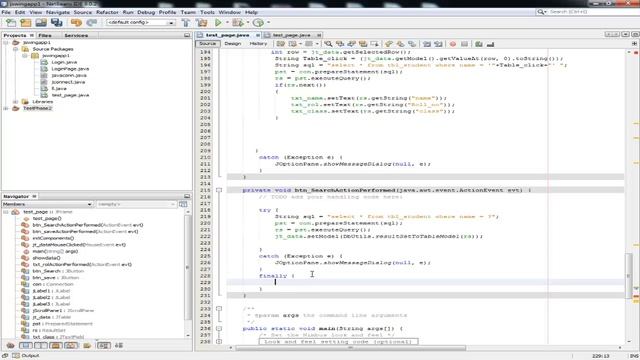640x360 pixels.
Task: Run the project with green play icon
Action: (218, 23)
